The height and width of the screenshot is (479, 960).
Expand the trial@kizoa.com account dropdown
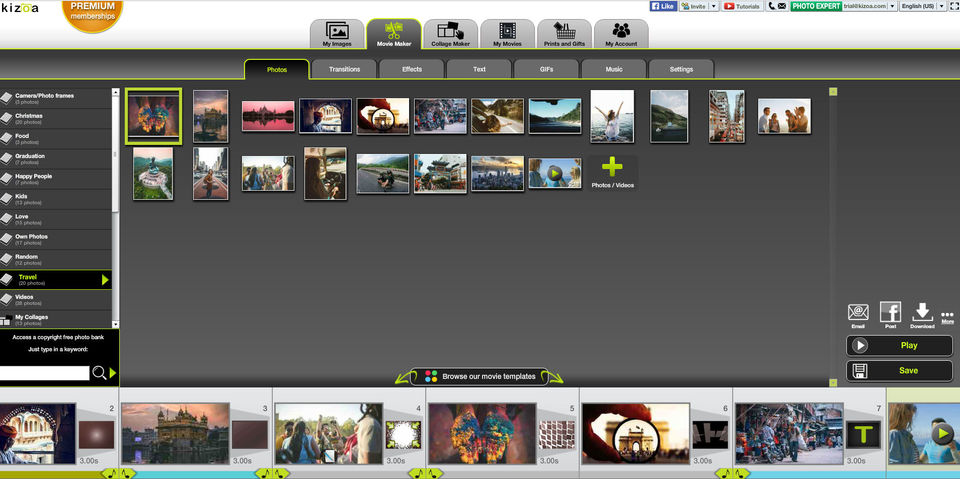click(892, 6)
